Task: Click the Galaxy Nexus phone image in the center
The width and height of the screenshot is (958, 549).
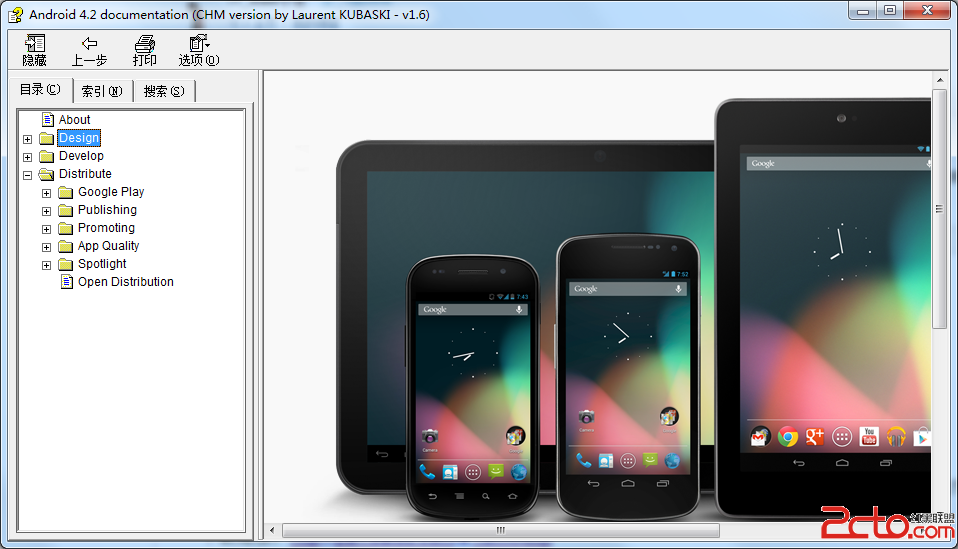Action: point(628,376)
